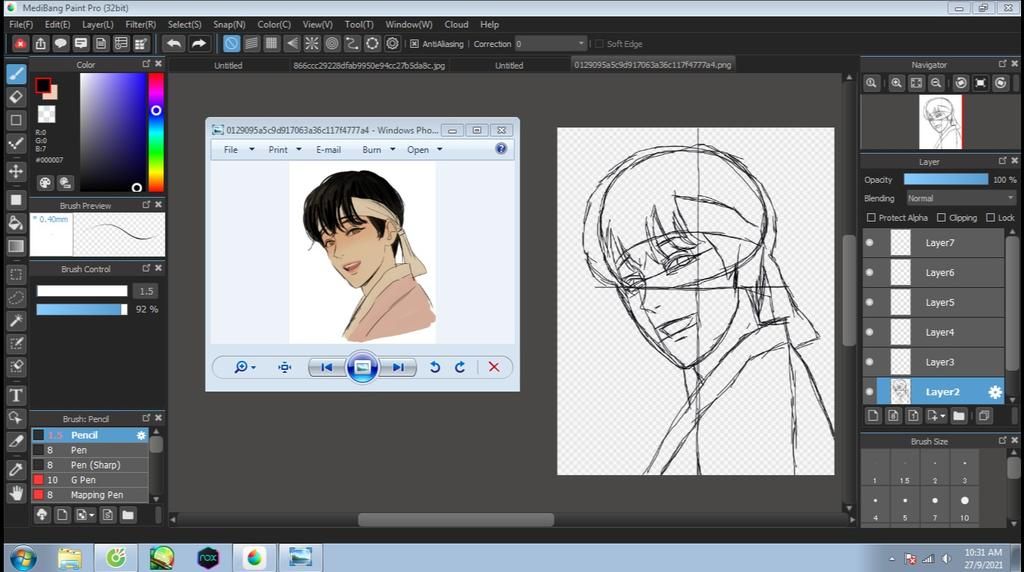This screenshot has height=572, width=1024.
Task: Select the Text tool
Action: click(16, 395)
